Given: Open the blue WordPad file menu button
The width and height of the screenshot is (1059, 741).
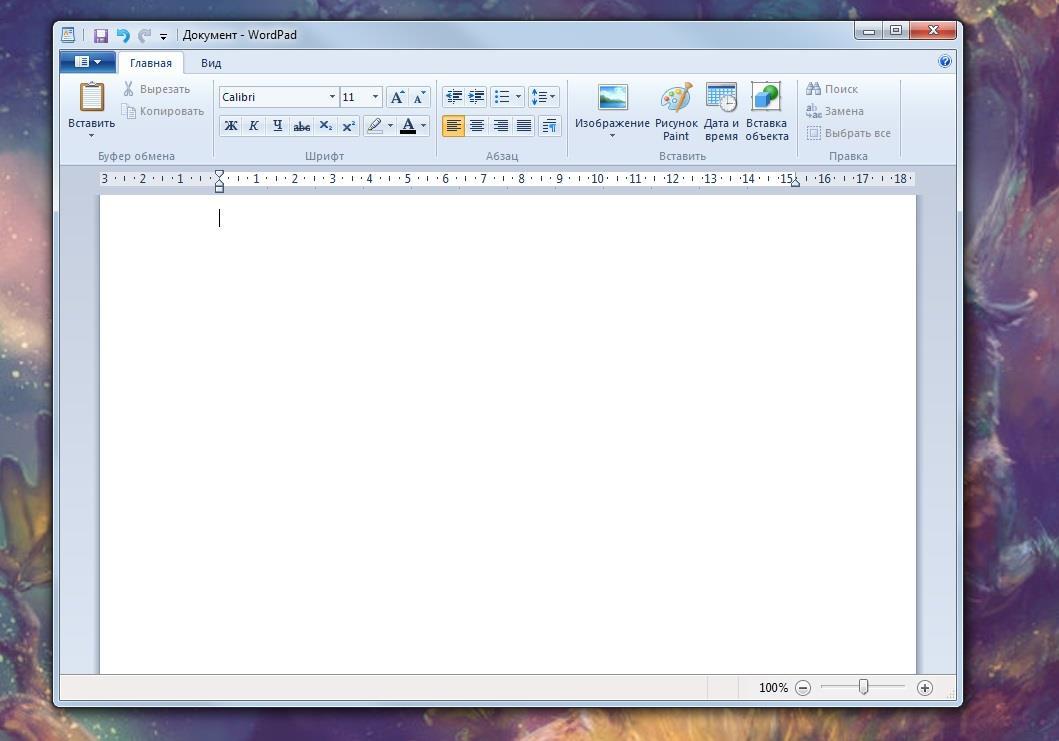Looking at the screenshot, I should click(x=87, y=62).
